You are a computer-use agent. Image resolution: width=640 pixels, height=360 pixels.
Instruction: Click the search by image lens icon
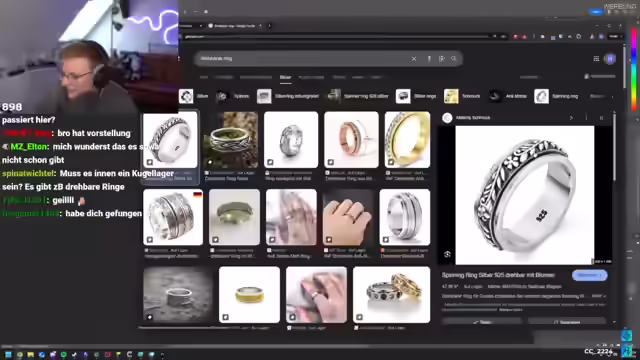tap(442, 59)
